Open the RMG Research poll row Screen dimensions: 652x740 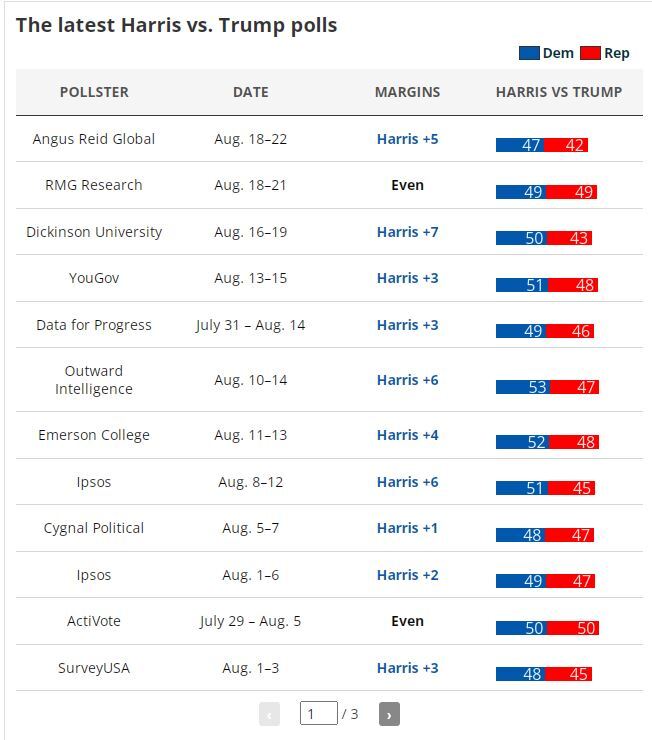point(94,185)
